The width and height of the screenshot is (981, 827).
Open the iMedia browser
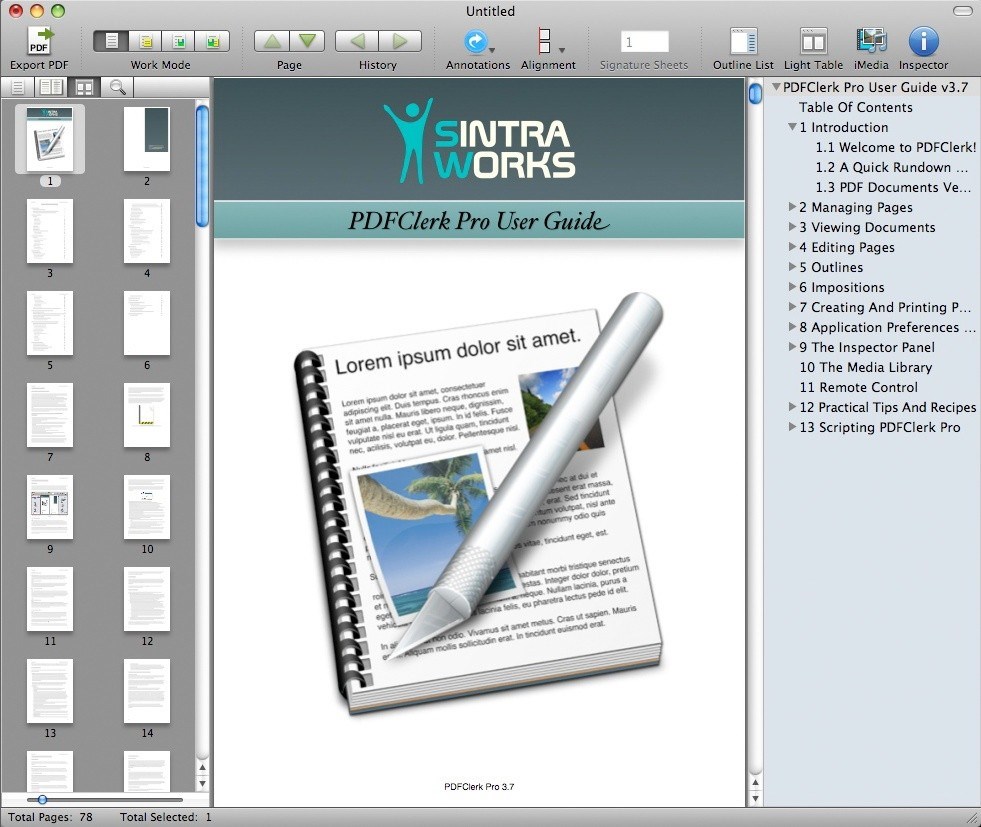(871, 42)
